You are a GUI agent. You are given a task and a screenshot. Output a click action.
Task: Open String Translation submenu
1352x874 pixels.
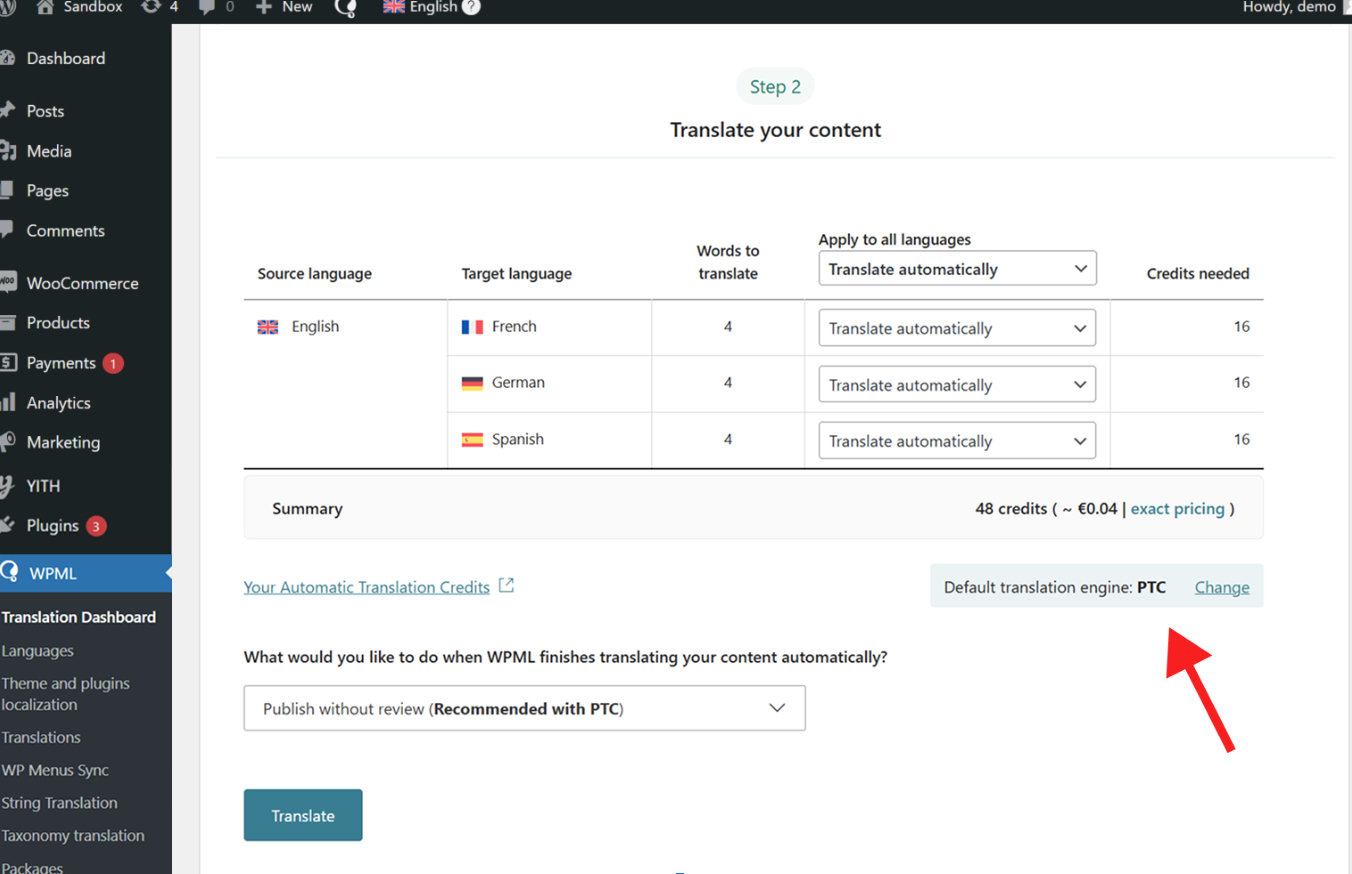pos(59,803)
